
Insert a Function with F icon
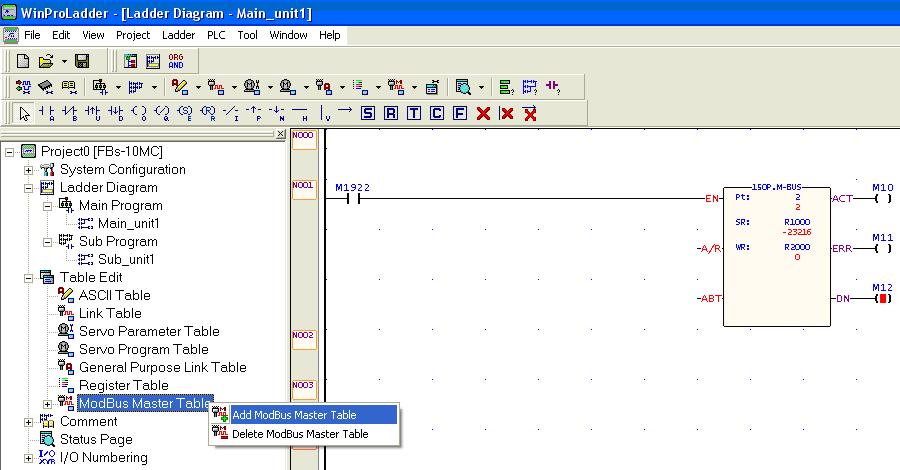point(460,113)
